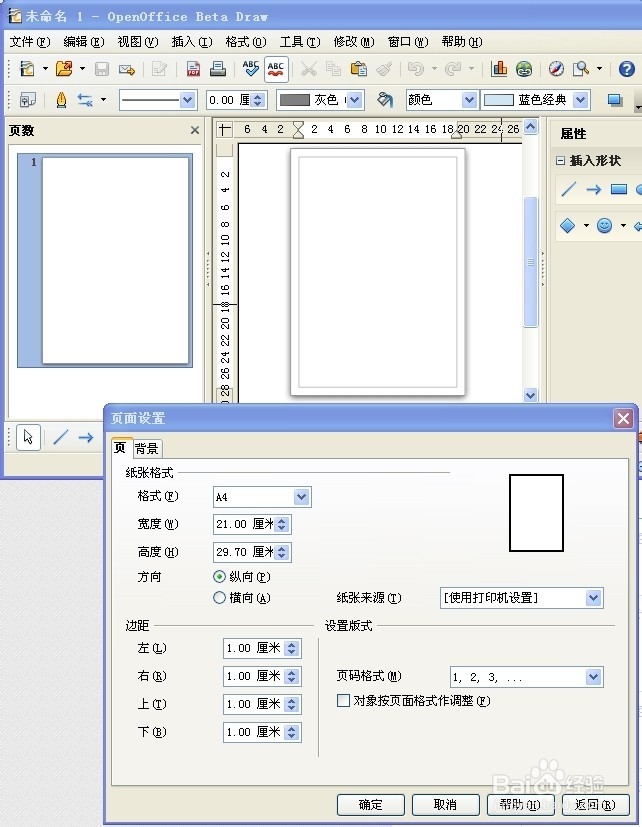Click the Export as PDF icon
This screenshot has height=827, width=642.
(x=193, y=69)
